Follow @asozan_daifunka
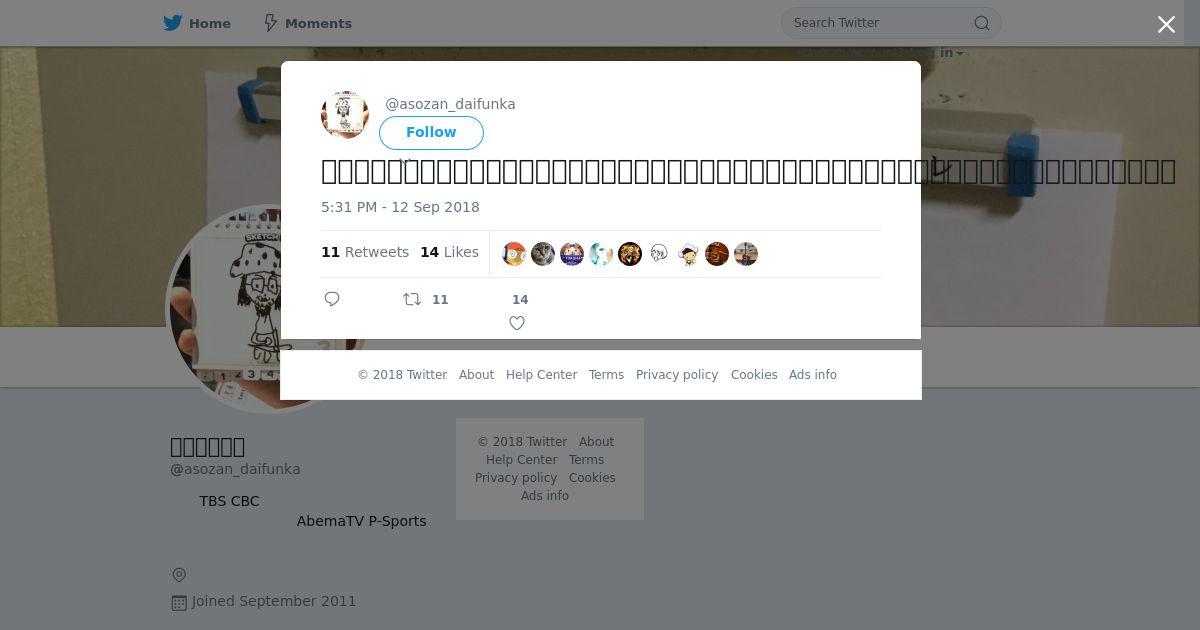 [431, 133]
